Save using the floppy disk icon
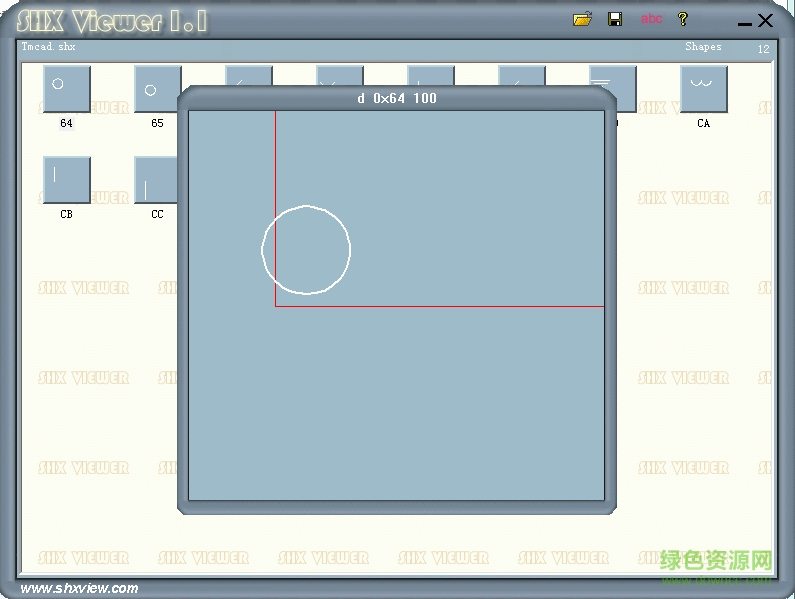The image size is (795, 599). click(x=615, y=19)
